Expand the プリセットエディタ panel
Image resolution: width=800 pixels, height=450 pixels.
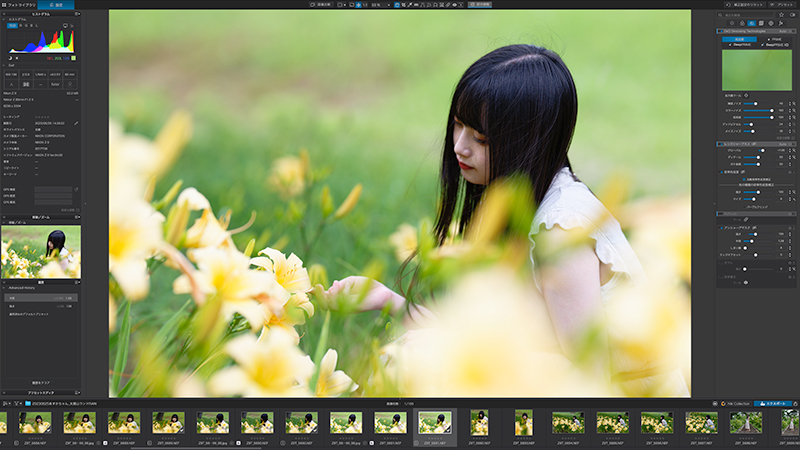[x=41, y=393]
